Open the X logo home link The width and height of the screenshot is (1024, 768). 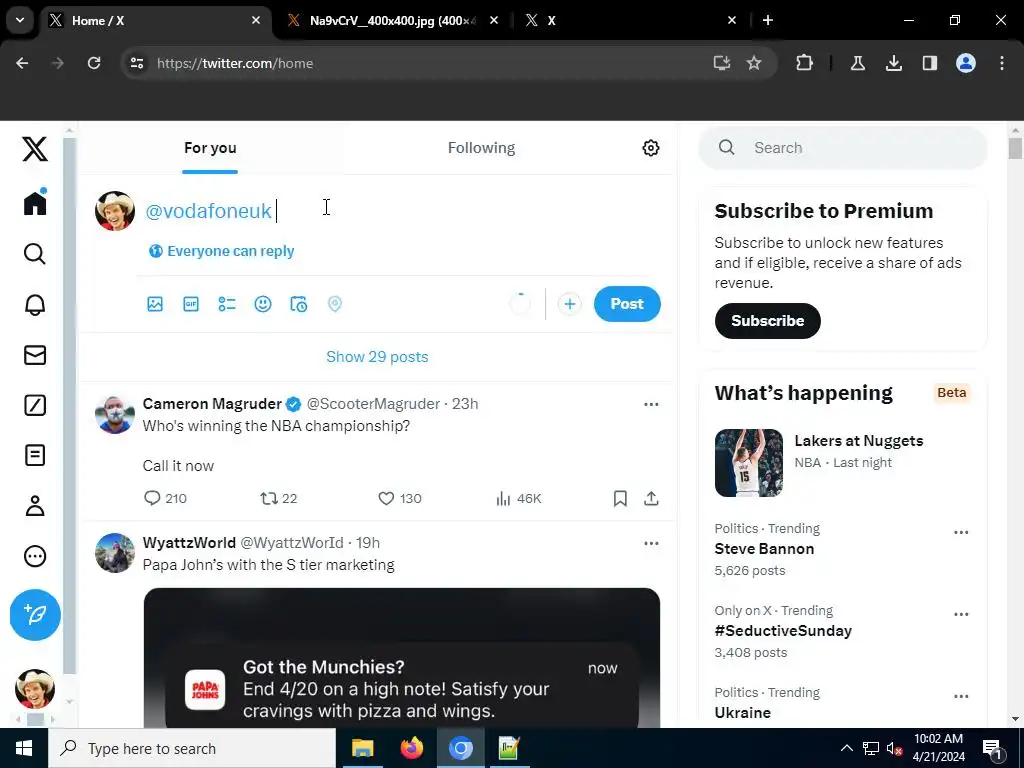pos(35,149)
